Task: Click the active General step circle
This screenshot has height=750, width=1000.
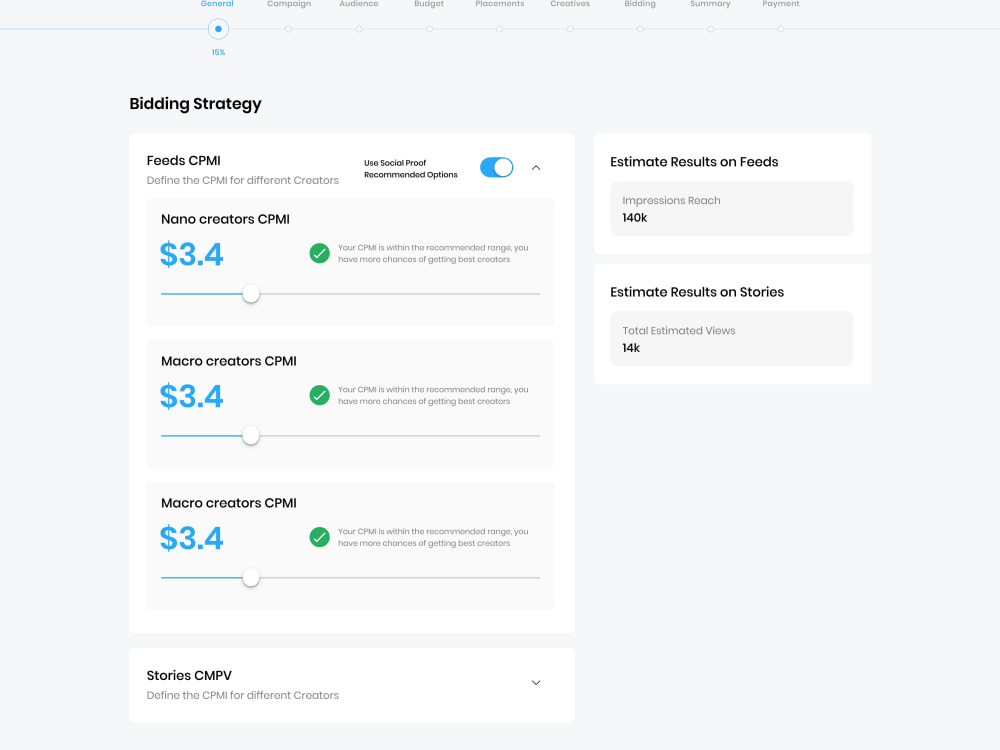Action: (218, 30)
